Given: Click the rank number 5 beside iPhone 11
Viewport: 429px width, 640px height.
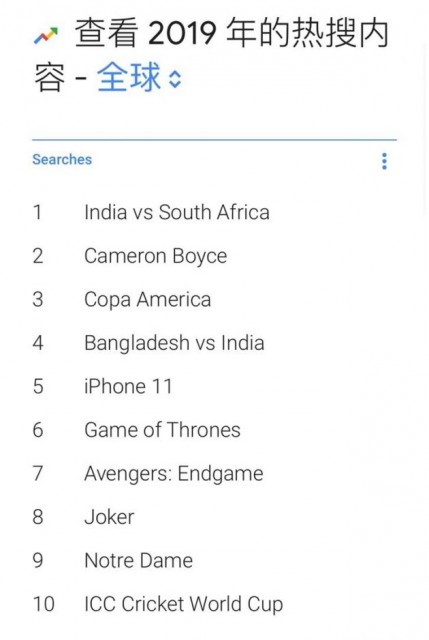Looking at the screenshot, I should point(38,387).
